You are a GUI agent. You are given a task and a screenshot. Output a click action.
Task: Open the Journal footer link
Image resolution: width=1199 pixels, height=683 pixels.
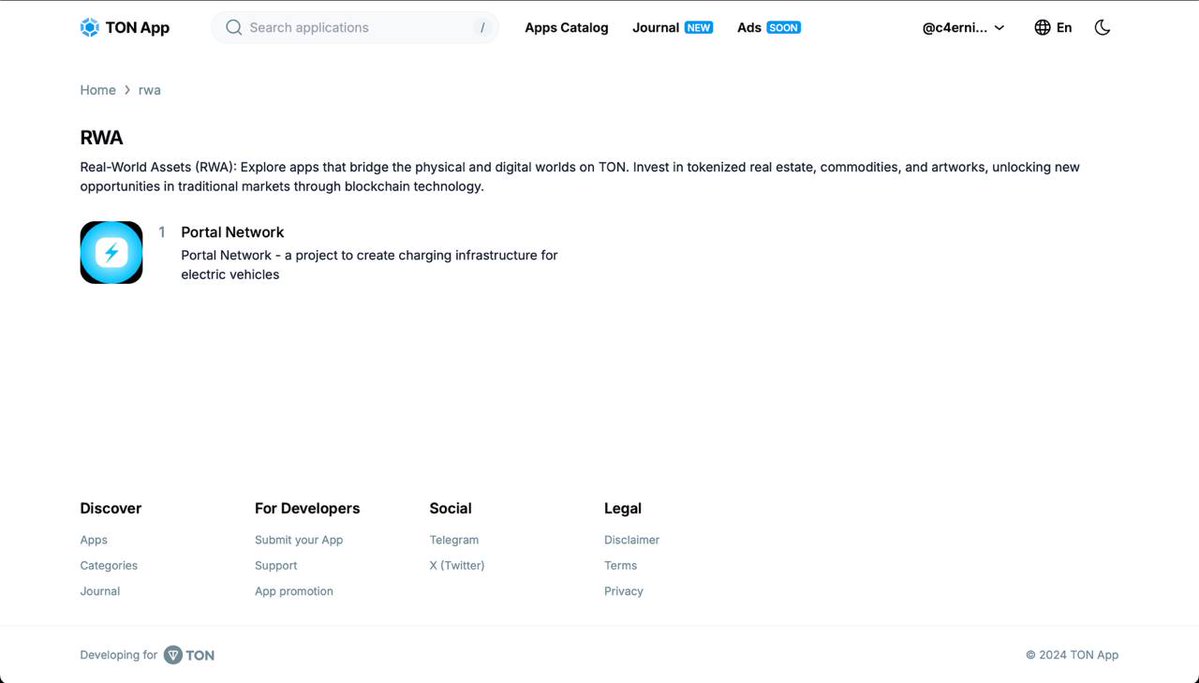click(x=100, y=591)
